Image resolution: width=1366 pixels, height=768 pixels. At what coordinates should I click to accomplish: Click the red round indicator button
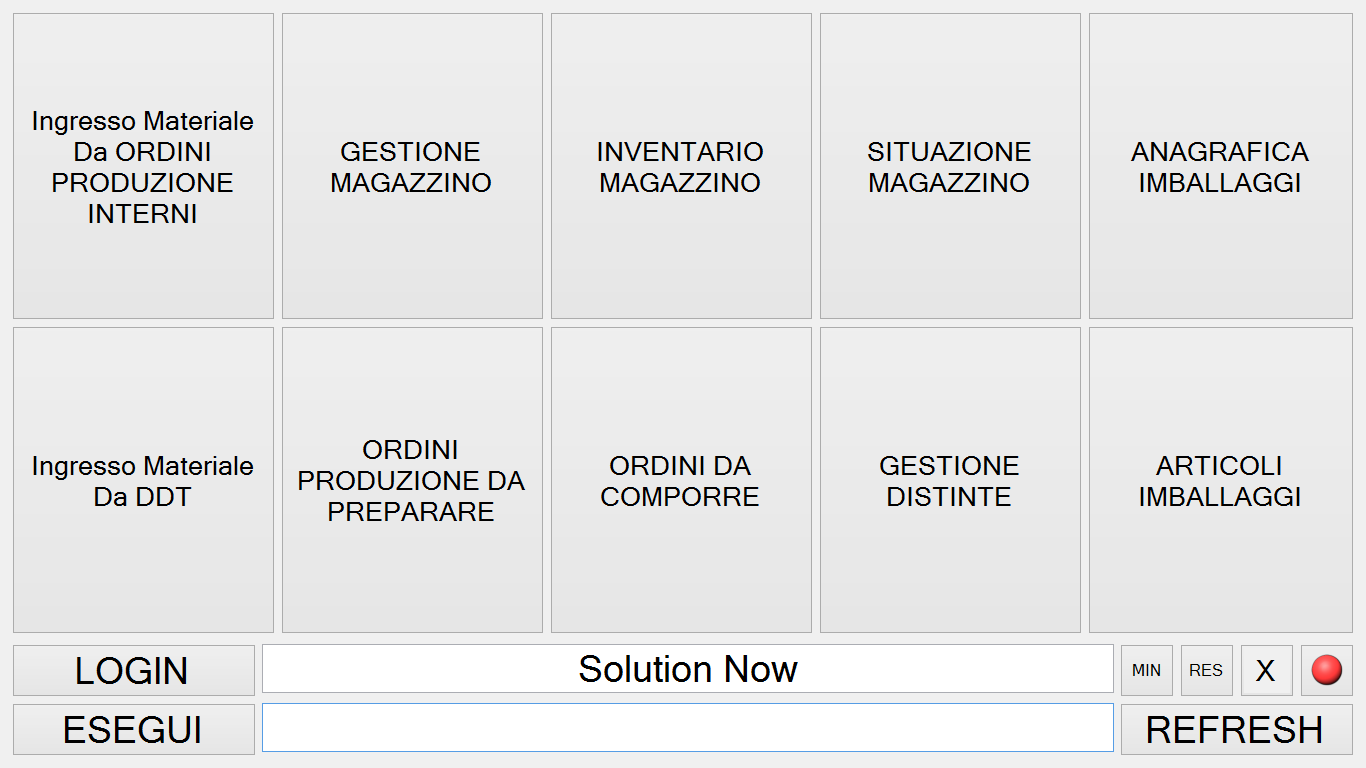pyautogui.click(x=1326, y=670)
